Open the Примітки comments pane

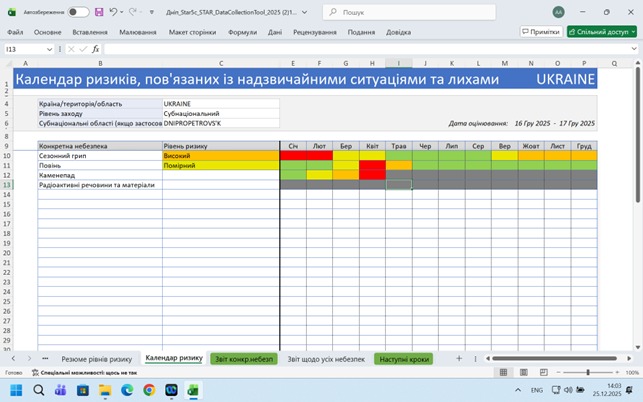pyautogui.click(x=541, y=31)
